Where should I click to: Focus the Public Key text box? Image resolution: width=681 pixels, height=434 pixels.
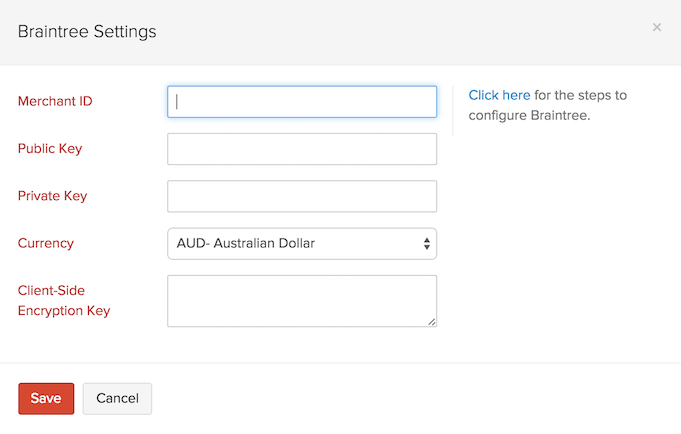click(302, 149)
